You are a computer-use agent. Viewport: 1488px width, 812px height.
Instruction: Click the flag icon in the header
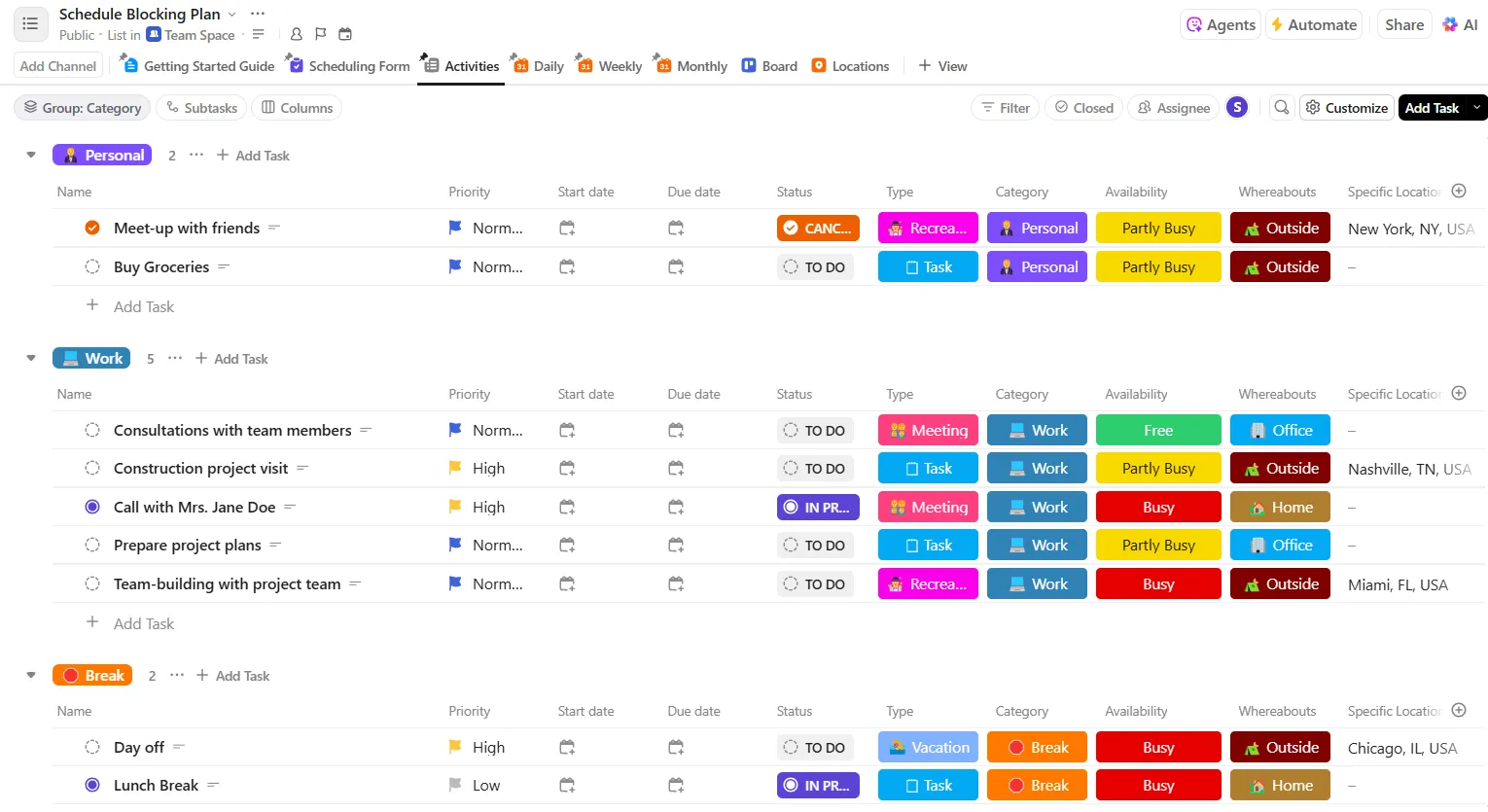tap(321, 34)
